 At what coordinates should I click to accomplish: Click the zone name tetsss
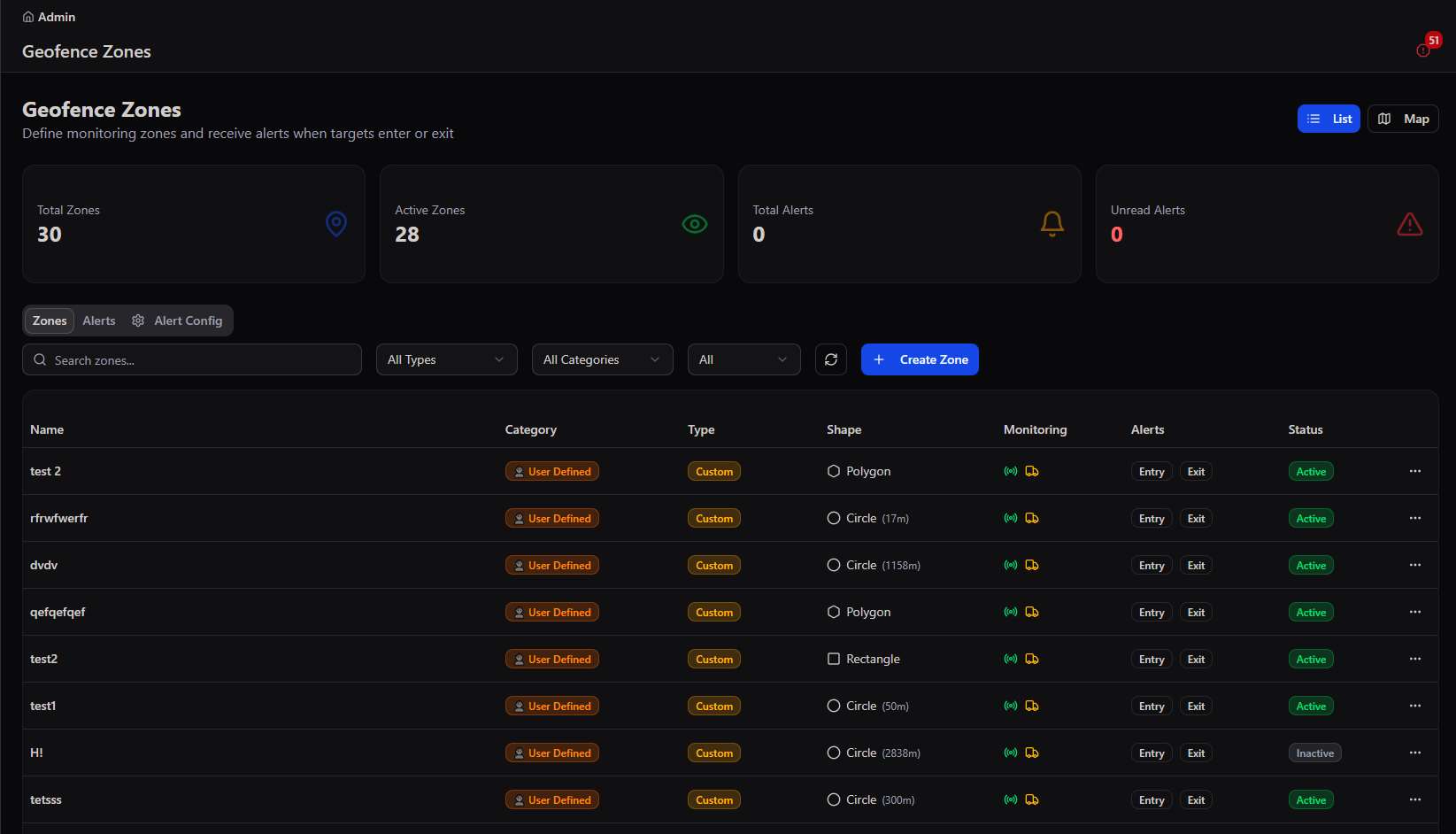pyautogui.click(x=46, y=799)
